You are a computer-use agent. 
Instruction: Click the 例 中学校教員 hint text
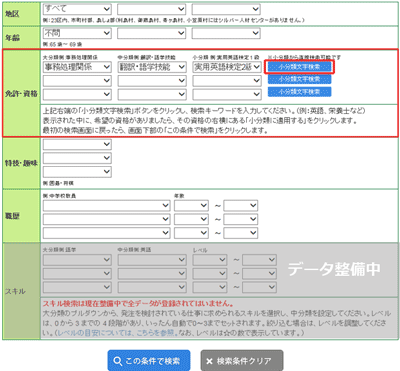point(59,196)
